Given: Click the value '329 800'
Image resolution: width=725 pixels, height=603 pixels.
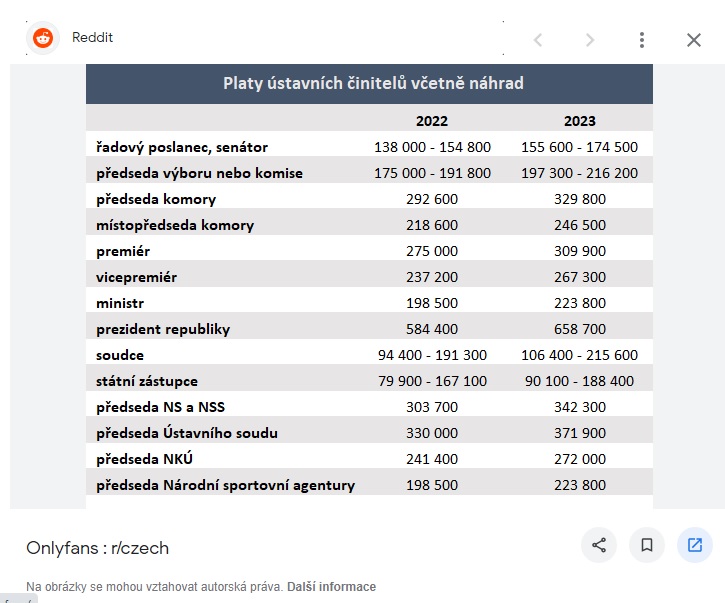Looking at the screenshot, I should coord(580,199).
